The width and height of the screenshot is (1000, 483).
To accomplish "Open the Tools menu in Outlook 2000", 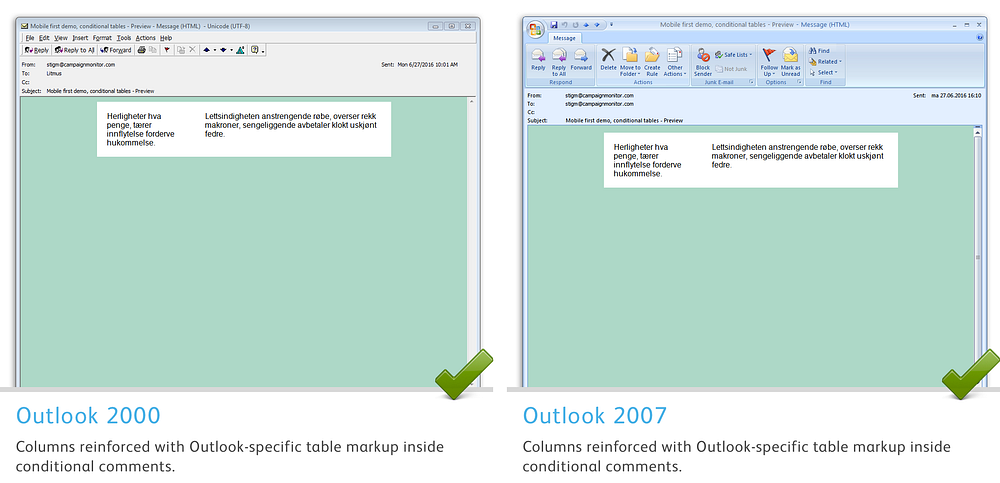I will pyautogui.click(x=124, y=38).
